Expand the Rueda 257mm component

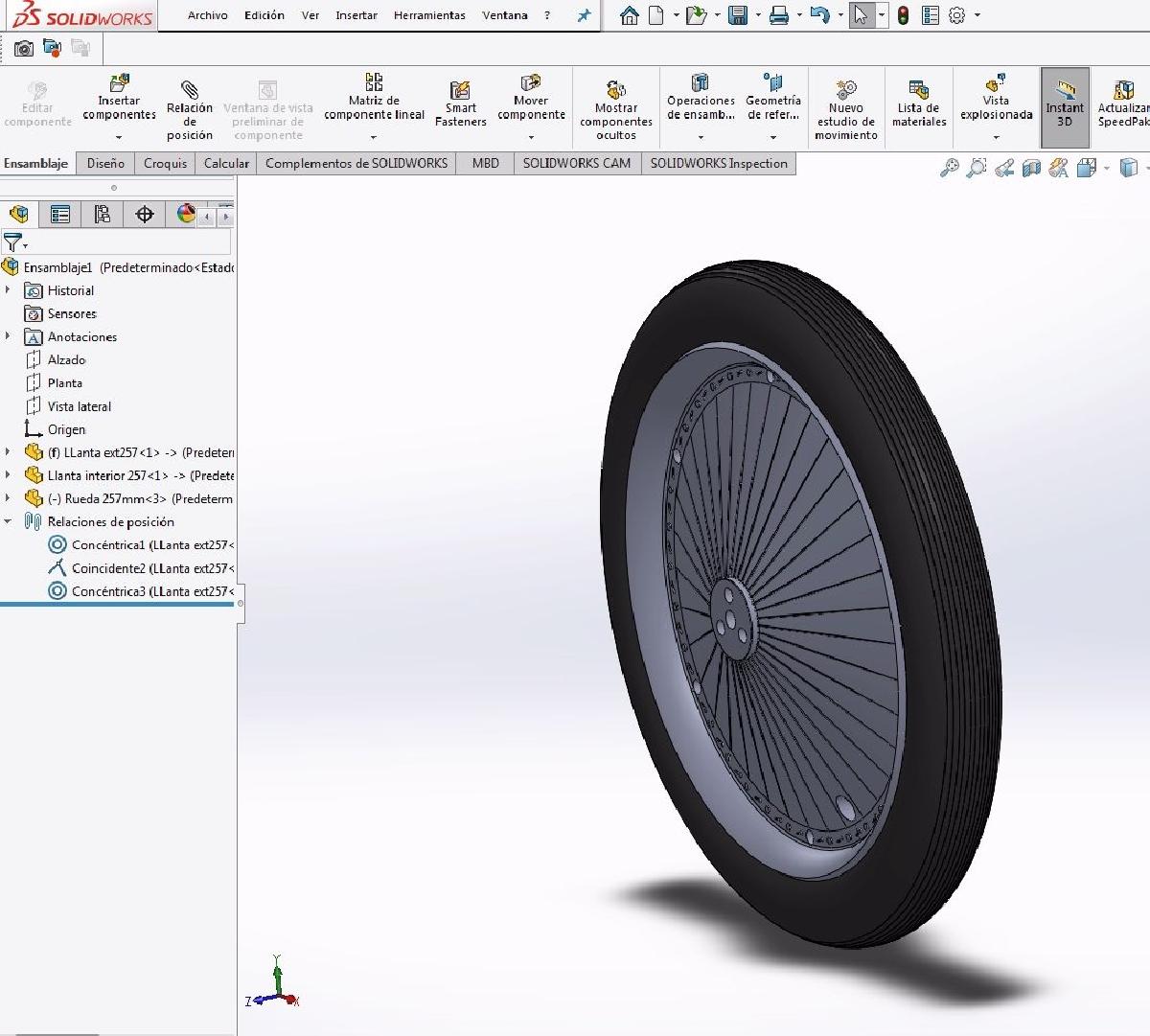tap(9, 498)
